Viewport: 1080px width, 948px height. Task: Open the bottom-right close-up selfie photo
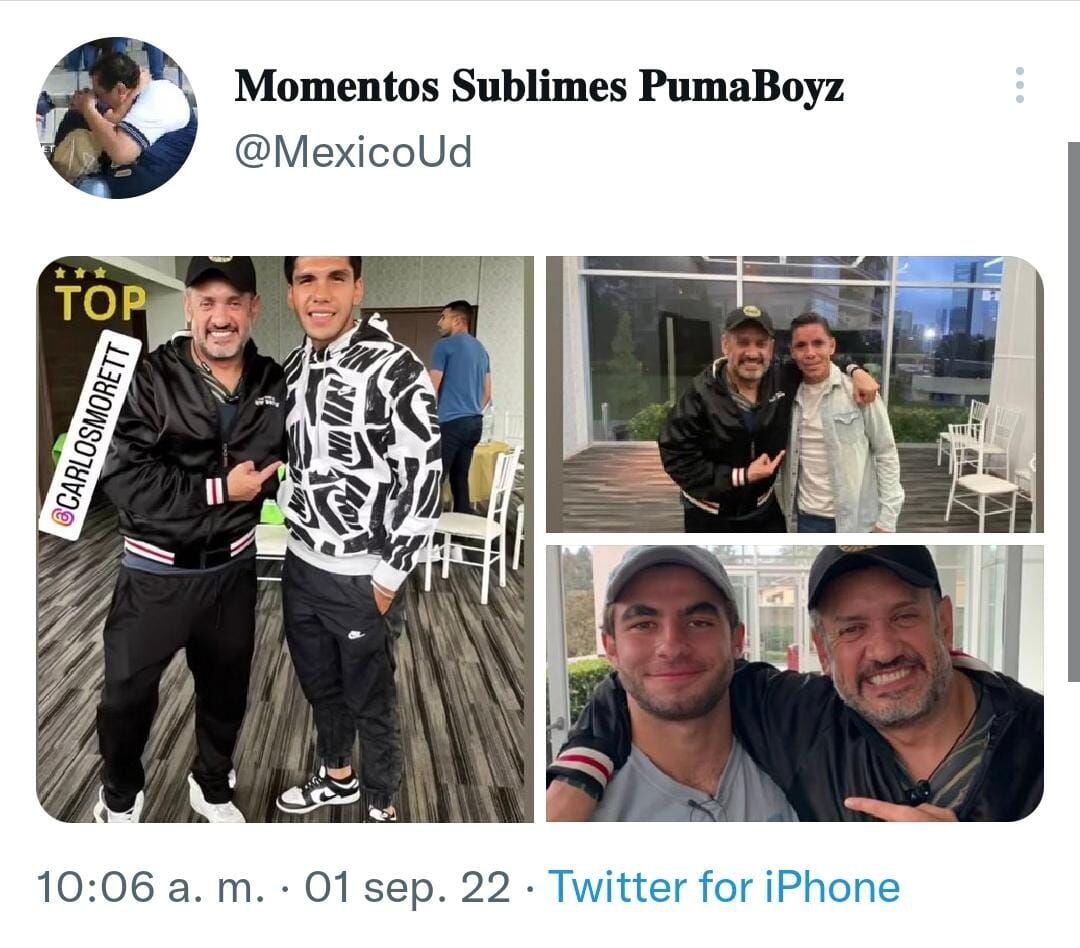pos(794,683)
